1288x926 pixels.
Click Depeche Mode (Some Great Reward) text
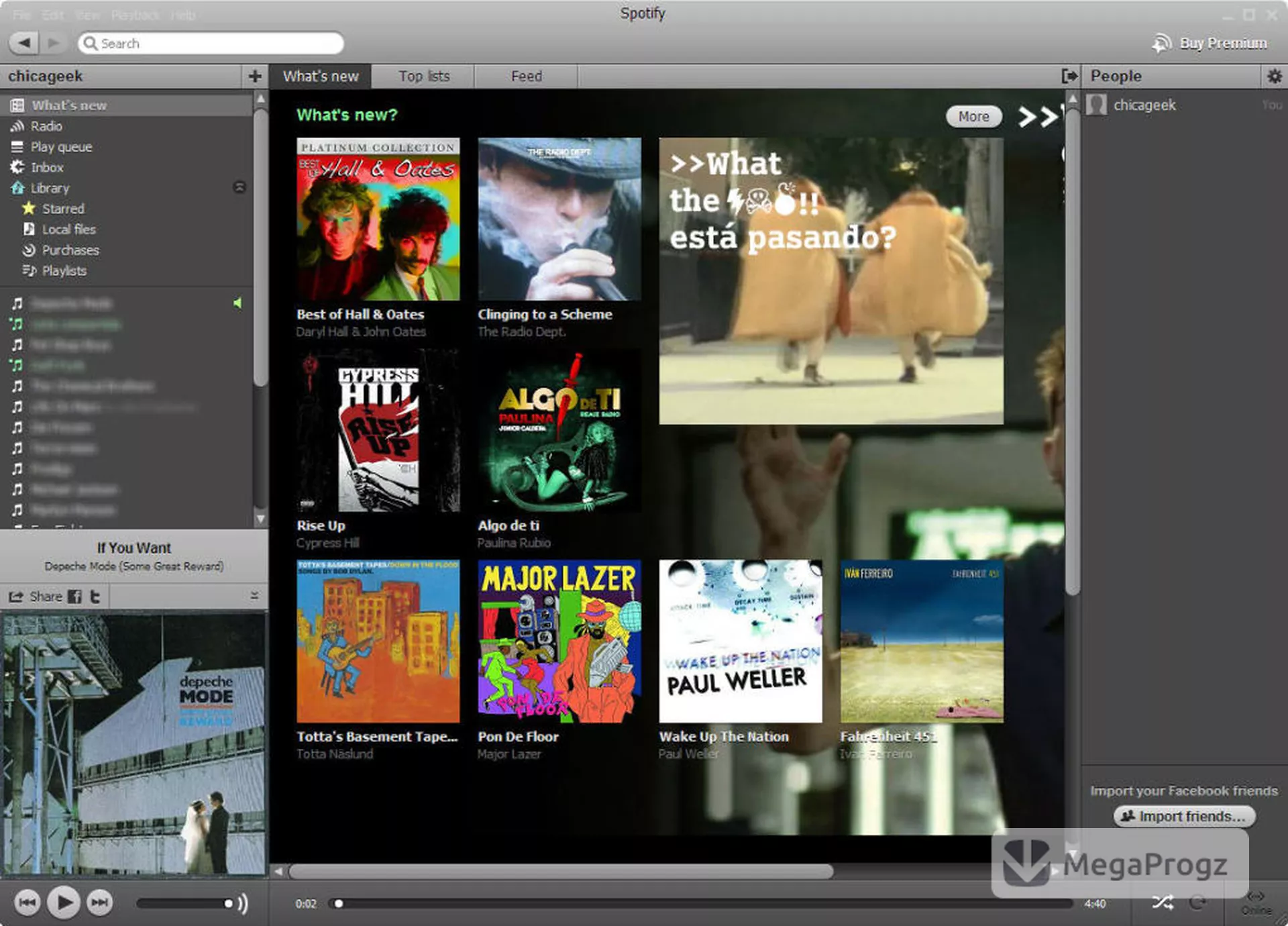pos(133,566)
